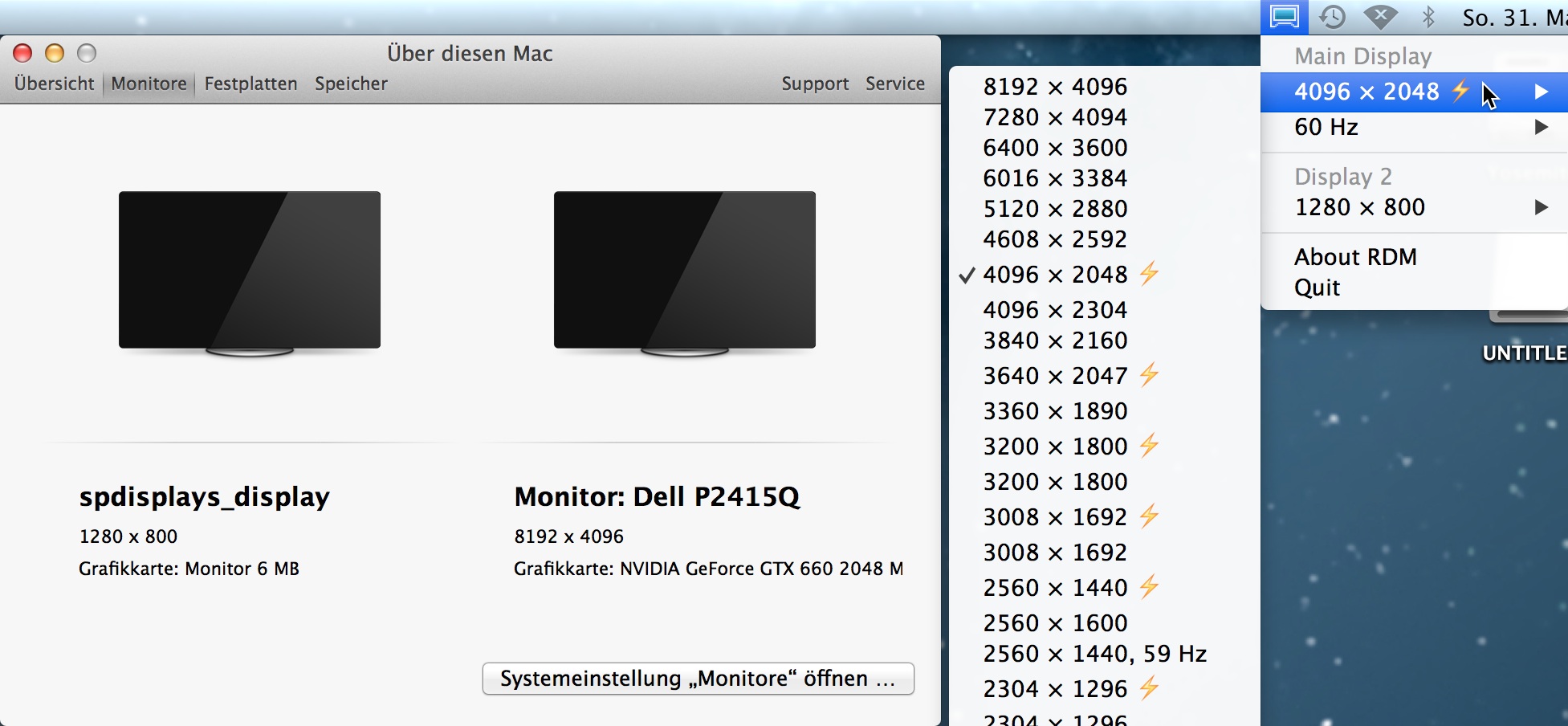Click the date and time in menu bar
The height and width of the screenshot is (726, 1568).
pos(1513,18)
